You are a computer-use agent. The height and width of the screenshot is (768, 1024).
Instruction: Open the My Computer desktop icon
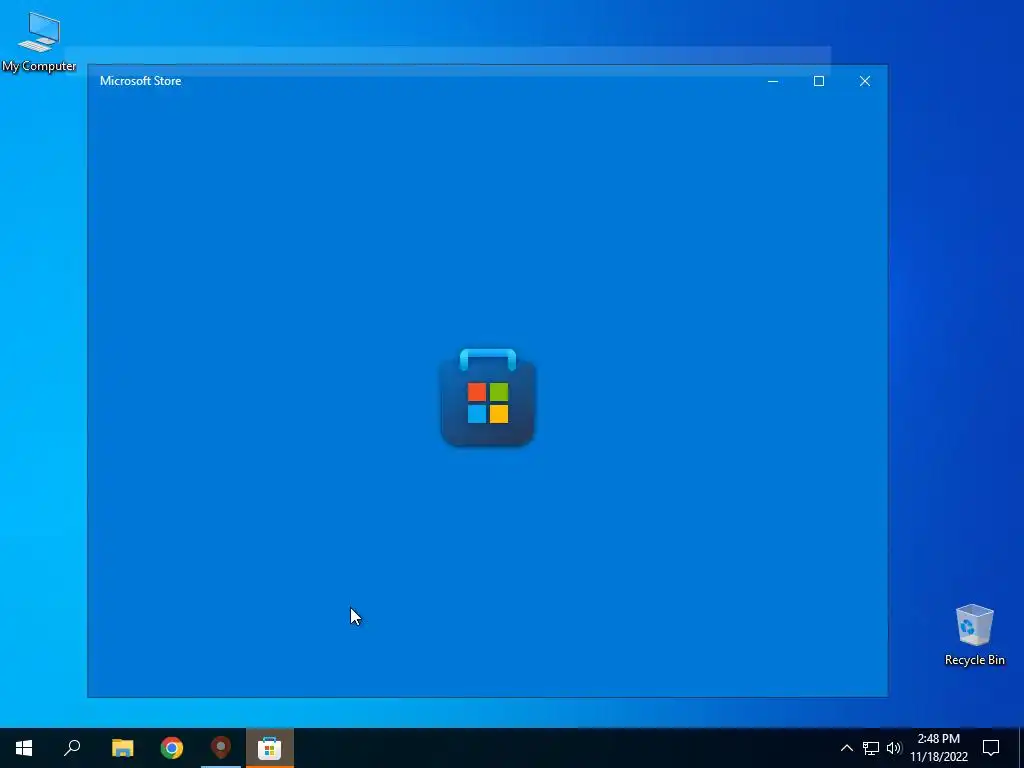point(39,42)
